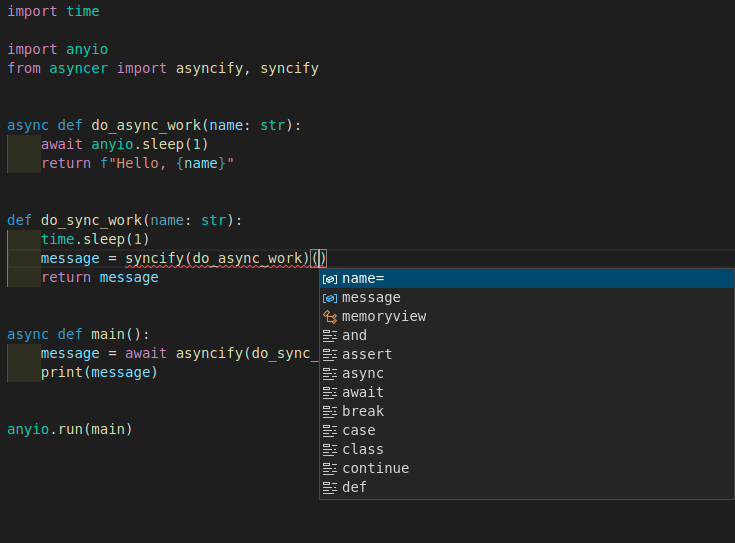Screen dimensions: 735x543
Task: Choose the 'await' autocomplete suggestion
Action: (363, 393)
